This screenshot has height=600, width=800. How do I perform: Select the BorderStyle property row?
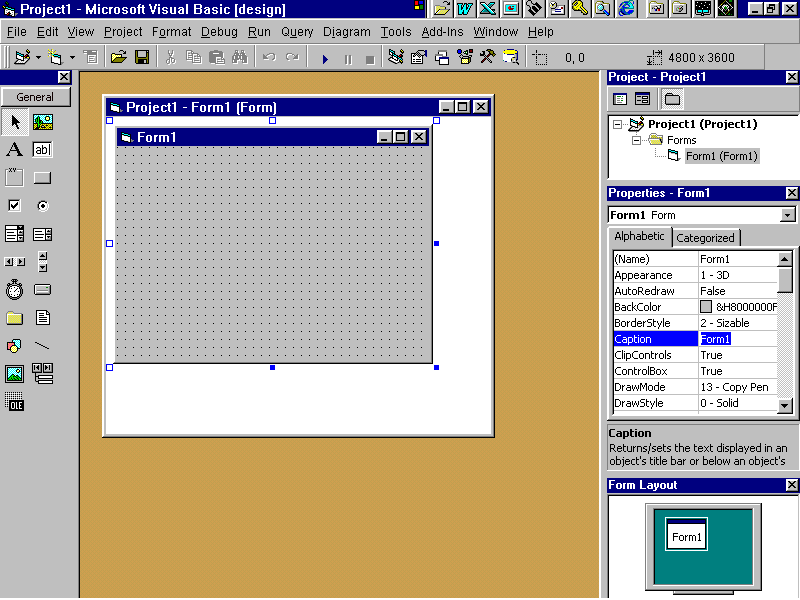coord(695,323)
